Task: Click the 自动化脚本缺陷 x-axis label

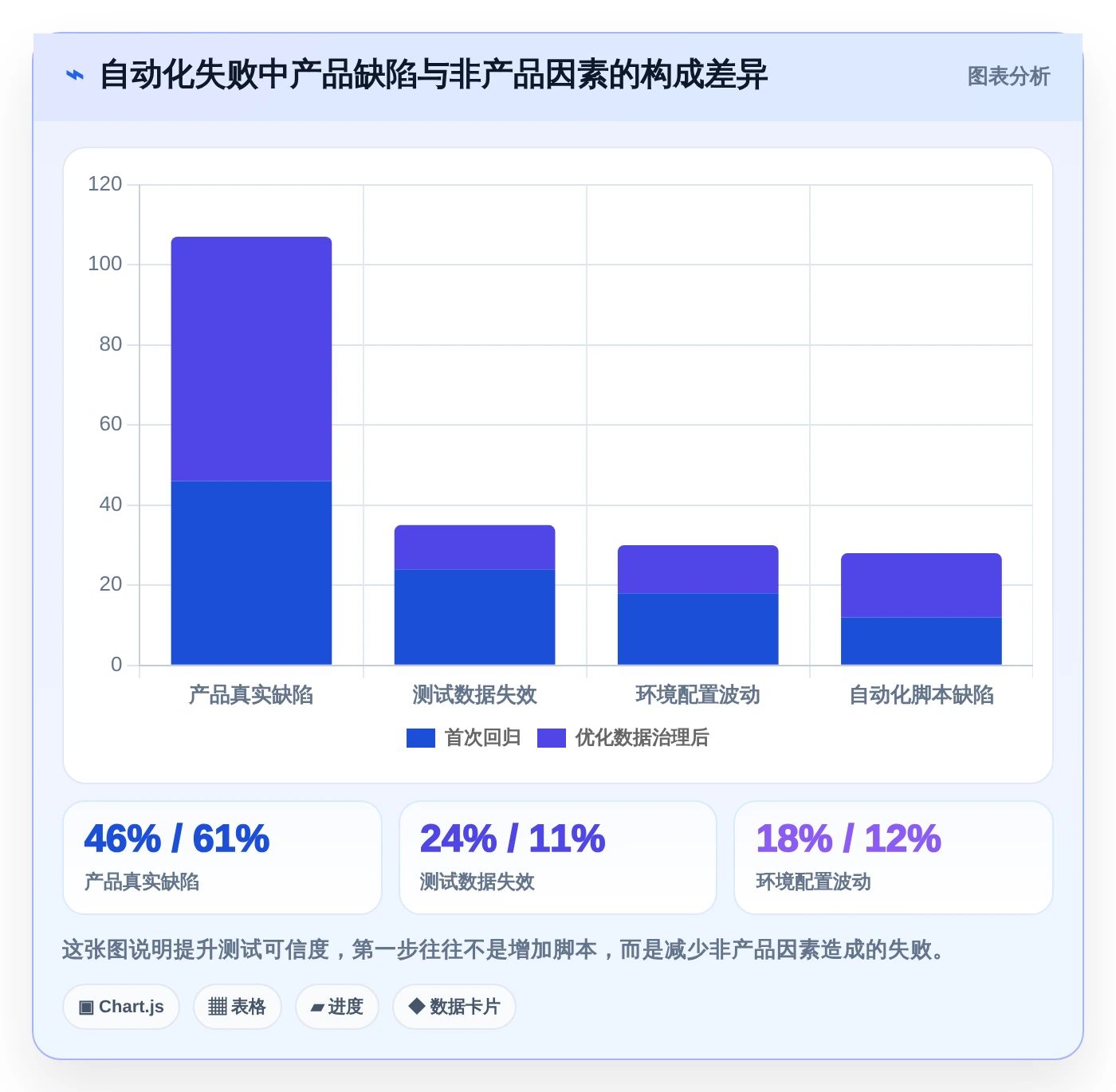Action: tap(921, 695)
